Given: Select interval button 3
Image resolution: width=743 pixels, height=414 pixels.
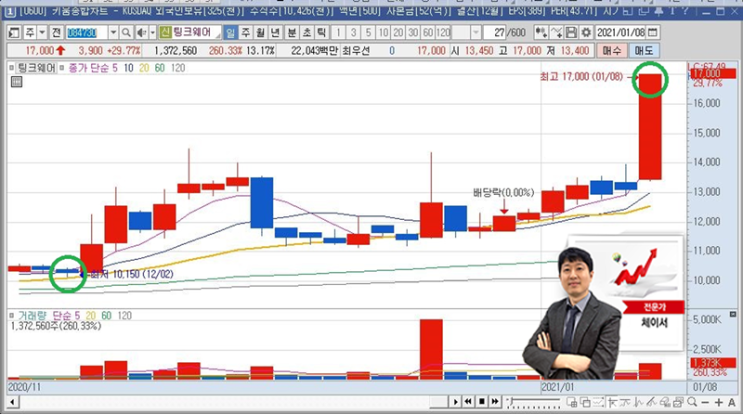Looking at the screenshot, I should [353, 33].
